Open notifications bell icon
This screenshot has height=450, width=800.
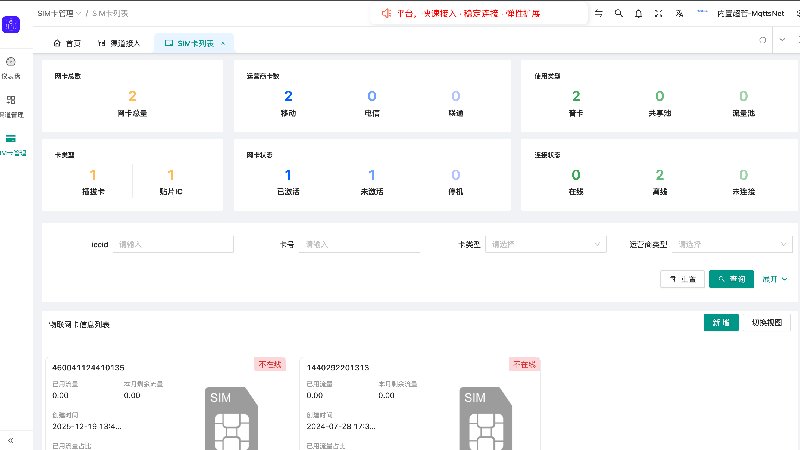638,13
